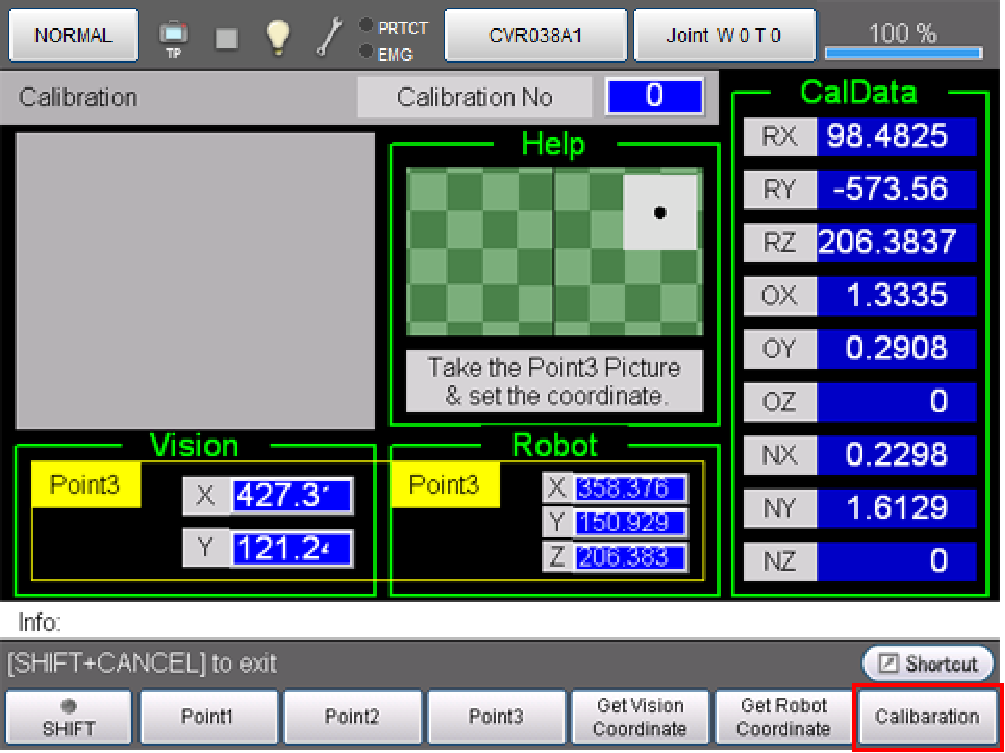The height and width of the screenshot is (753, 1005).
Task: Click the light bulb icon
Action: point(277,37)
